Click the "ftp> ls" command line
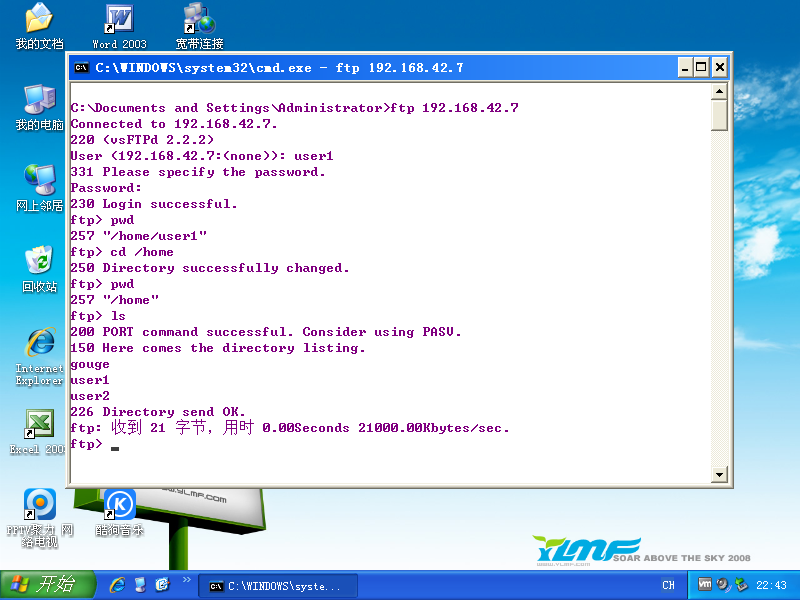The height and width of the screenshot is (600, 800). [x=97, y=316]
